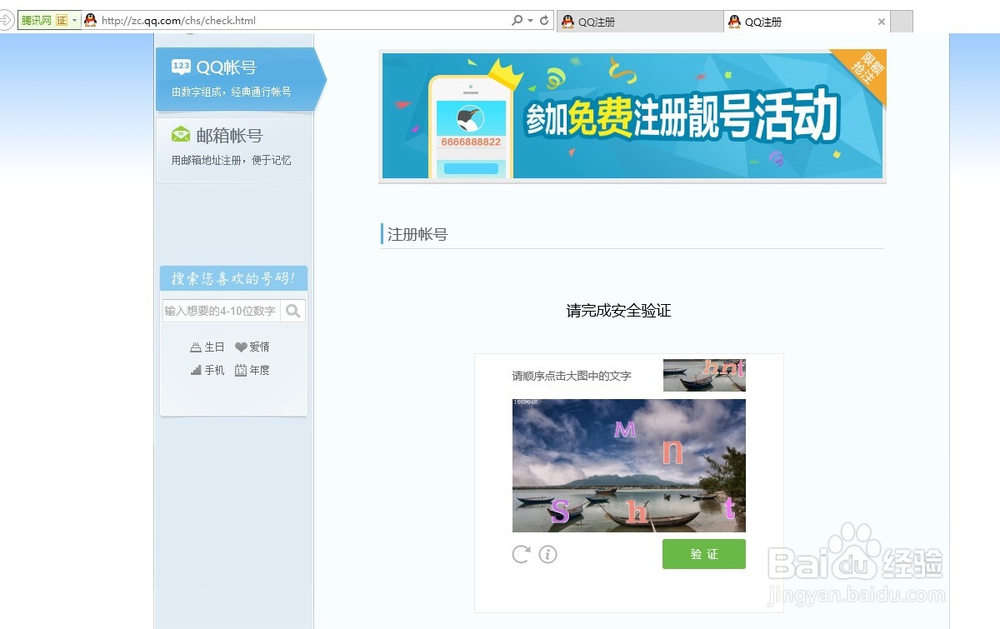Click the 请顺序点击大图中的文字 instruction
The height and width of the screenshot is (629, 1000).
571,376
